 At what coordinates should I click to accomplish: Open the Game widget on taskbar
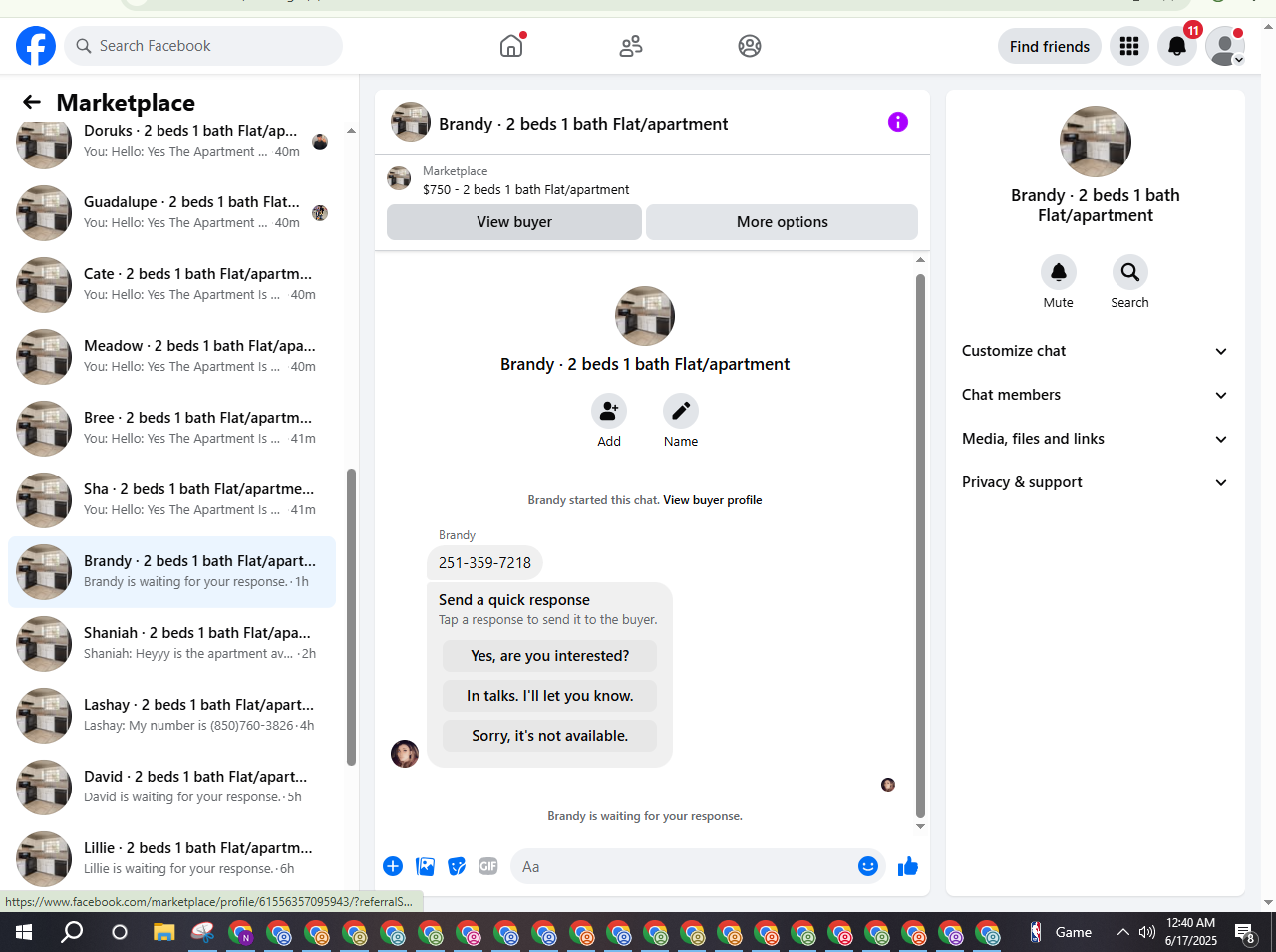pos(1061,933)
